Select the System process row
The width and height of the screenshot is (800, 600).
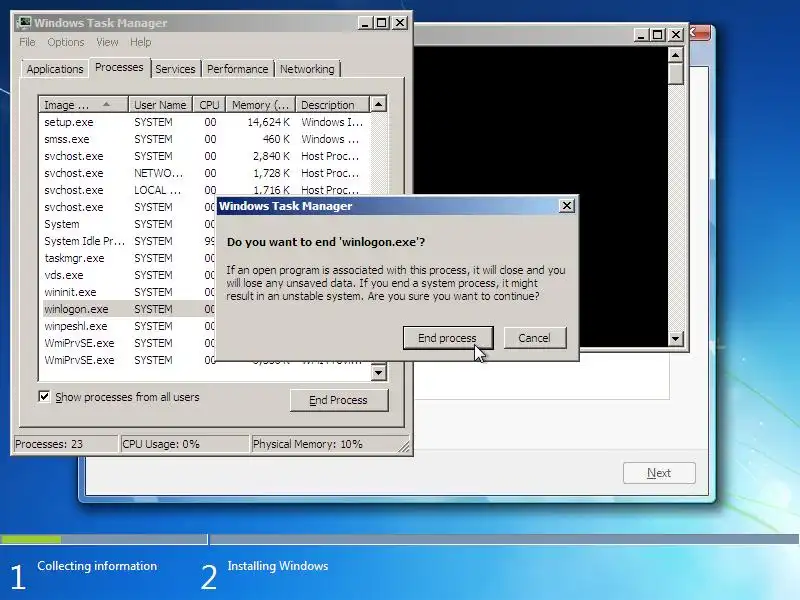128,224
